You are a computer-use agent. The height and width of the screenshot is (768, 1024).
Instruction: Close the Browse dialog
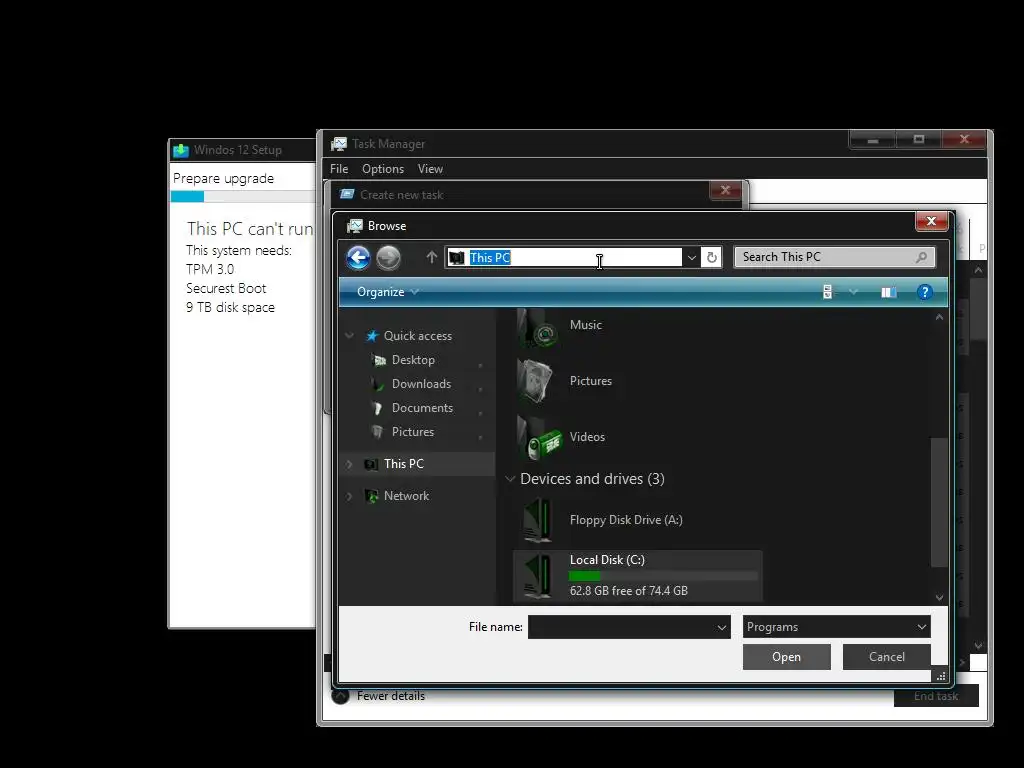931,221
